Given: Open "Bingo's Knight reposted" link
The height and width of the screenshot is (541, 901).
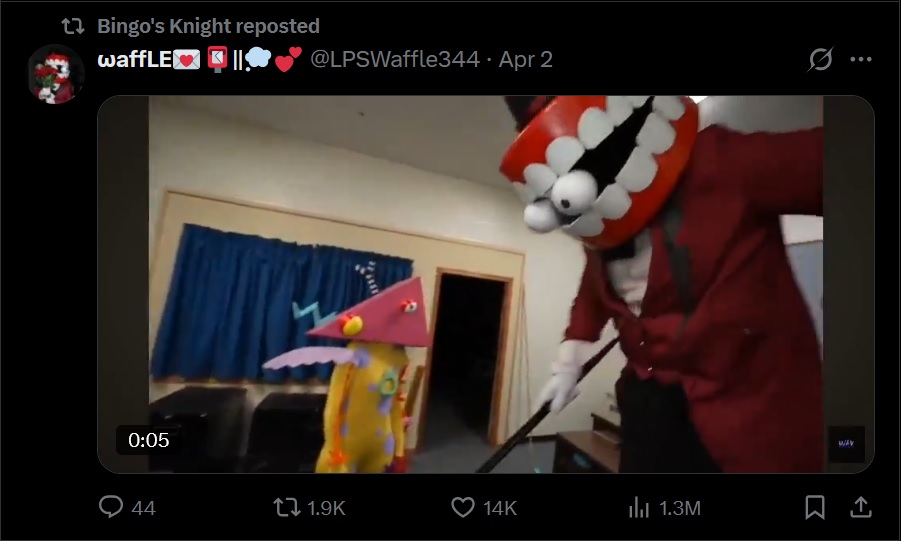Looking at the screenshot, I should [x=208, y=26].
